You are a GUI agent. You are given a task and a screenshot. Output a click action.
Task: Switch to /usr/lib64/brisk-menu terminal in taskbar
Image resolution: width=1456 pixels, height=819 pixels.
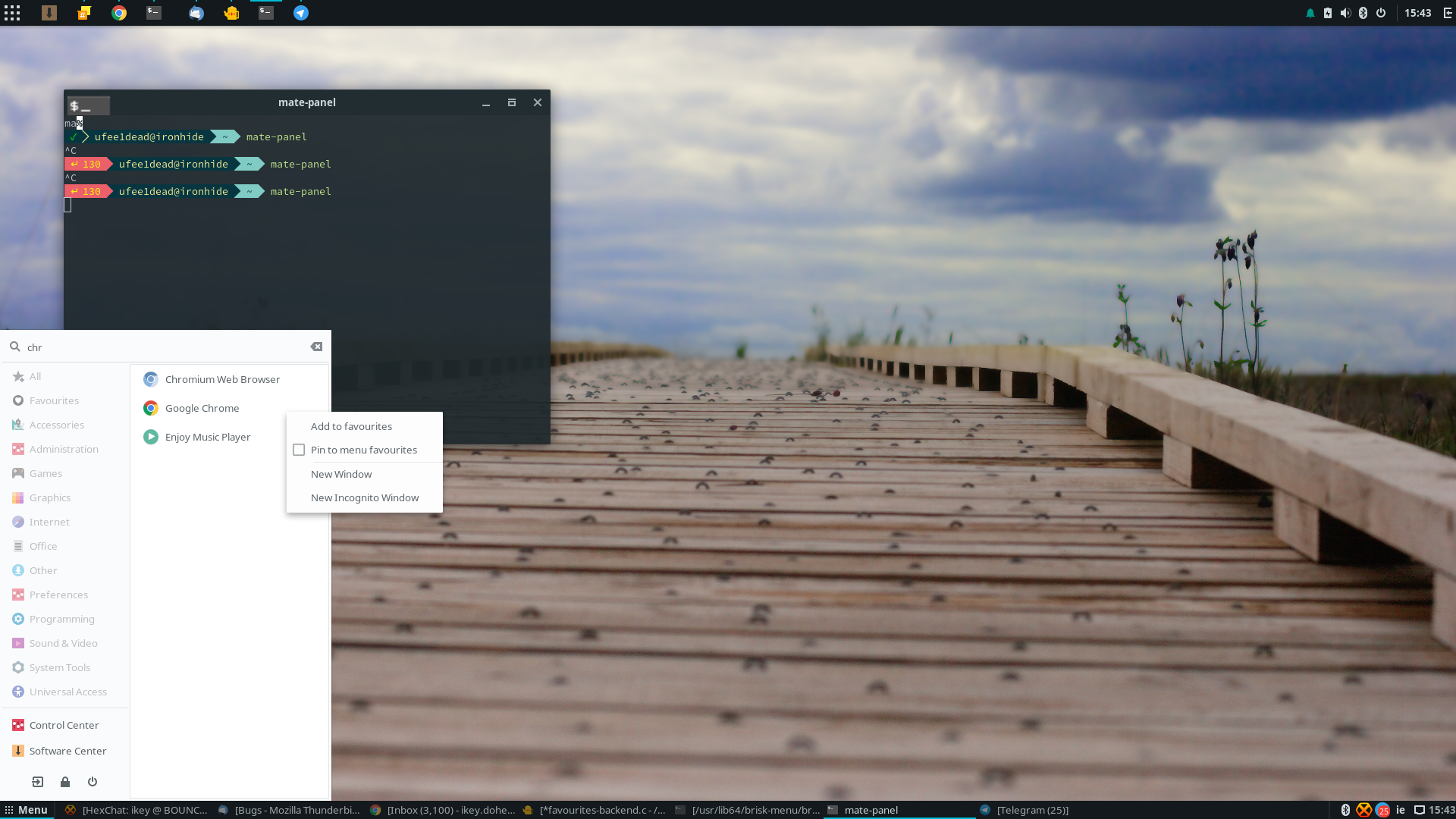(x=747, y=810)
